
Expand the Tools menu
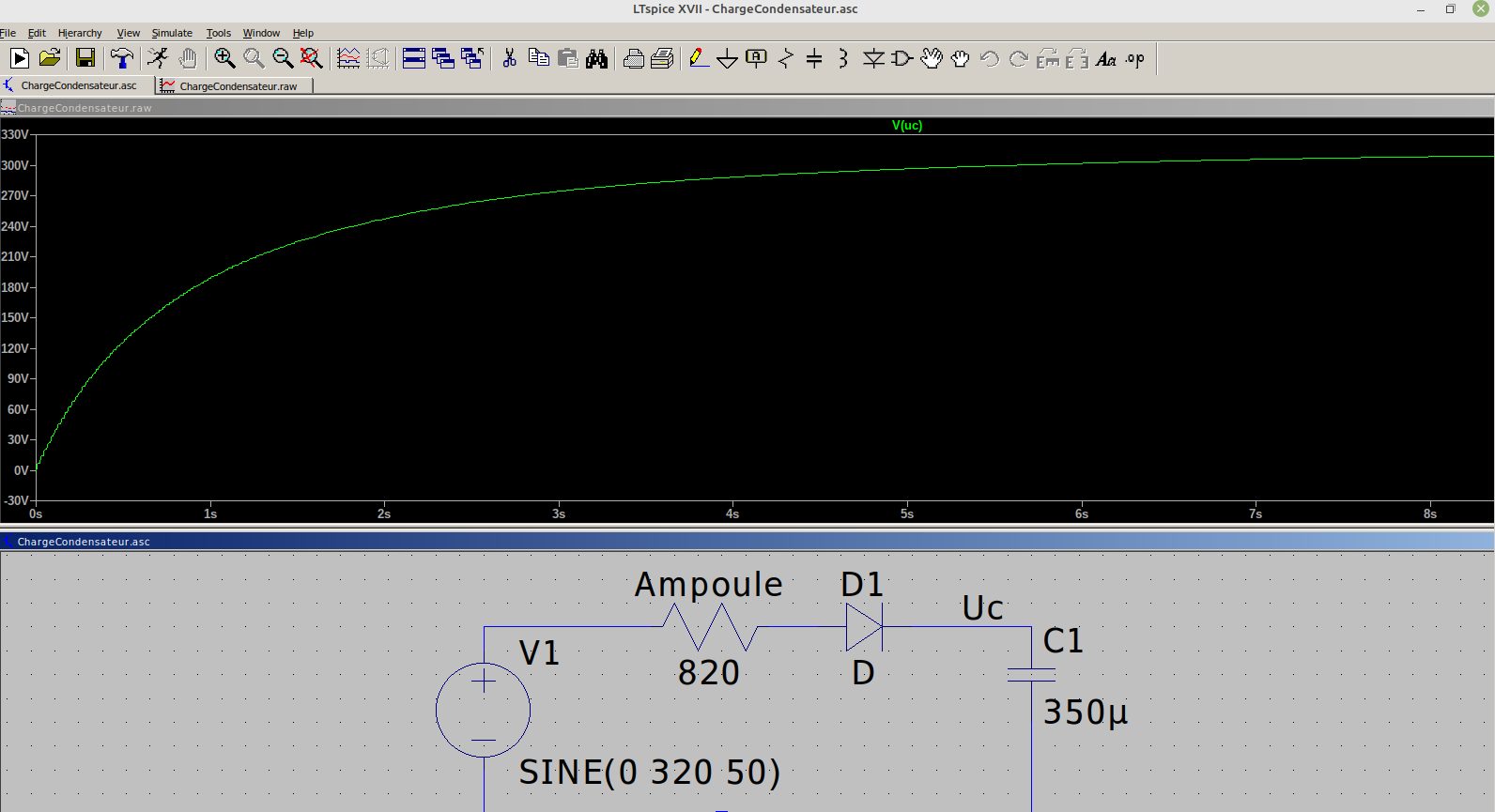point(218,33)
